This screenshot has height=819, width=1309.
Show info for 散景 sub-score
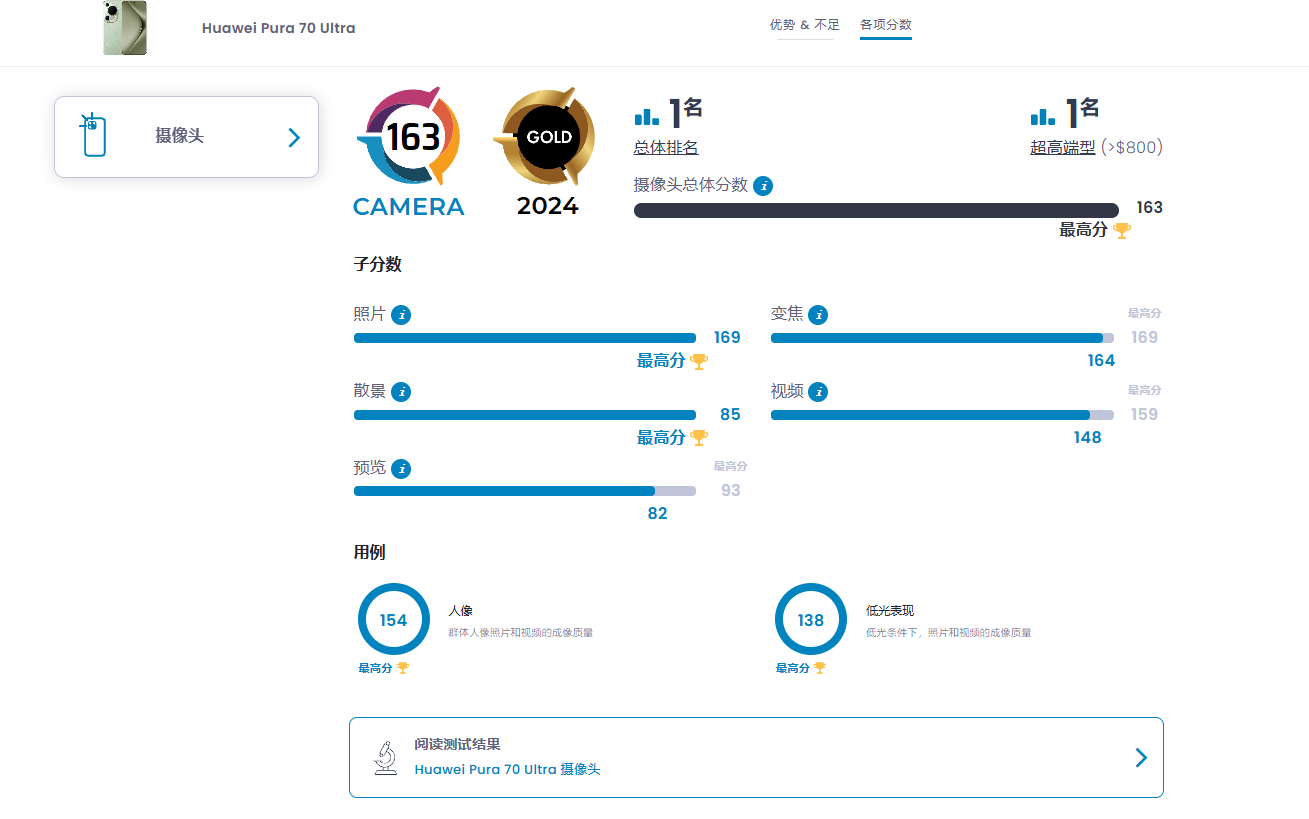(401, 392)
